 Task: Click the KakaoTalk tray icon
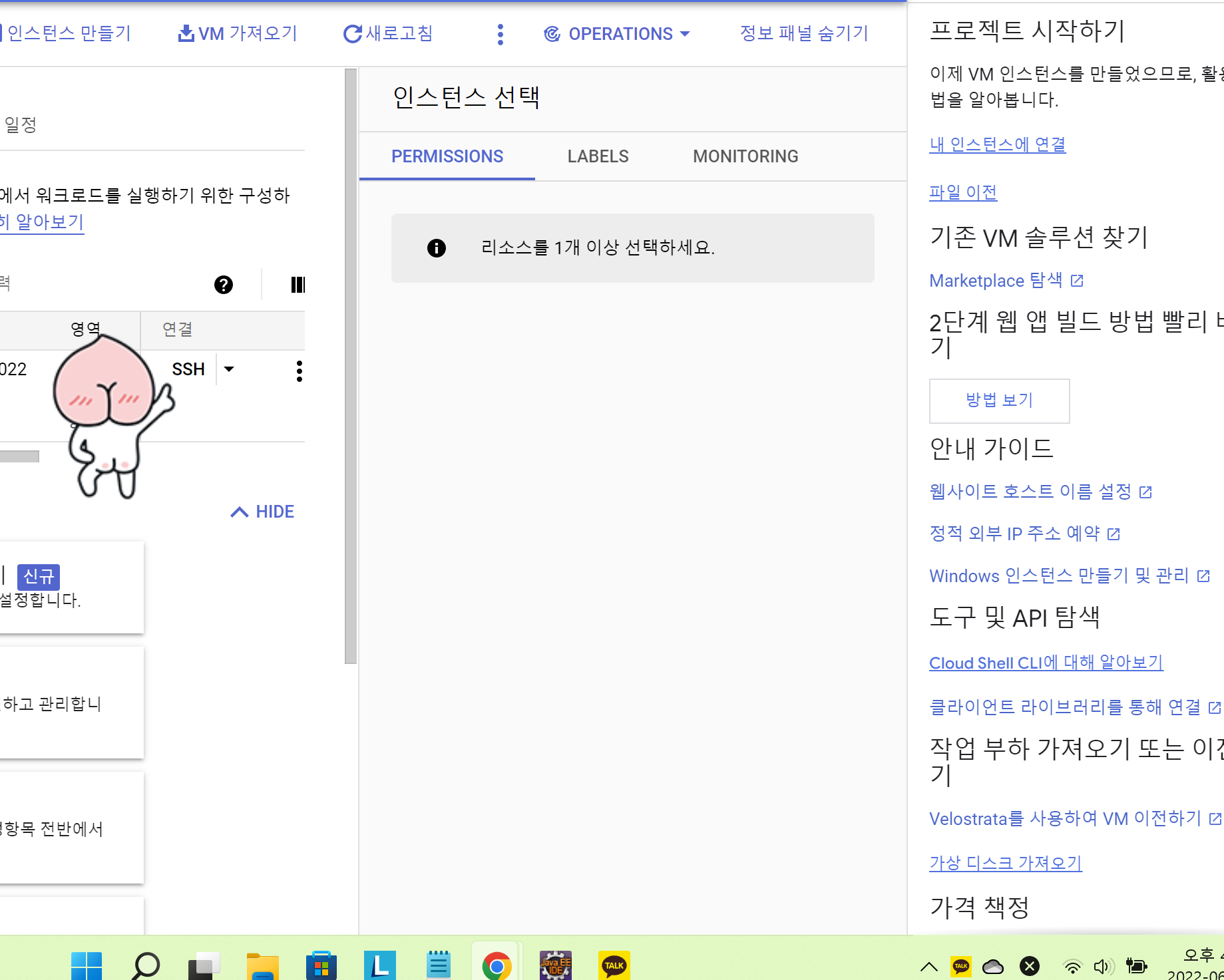click(x=960, y=966)
